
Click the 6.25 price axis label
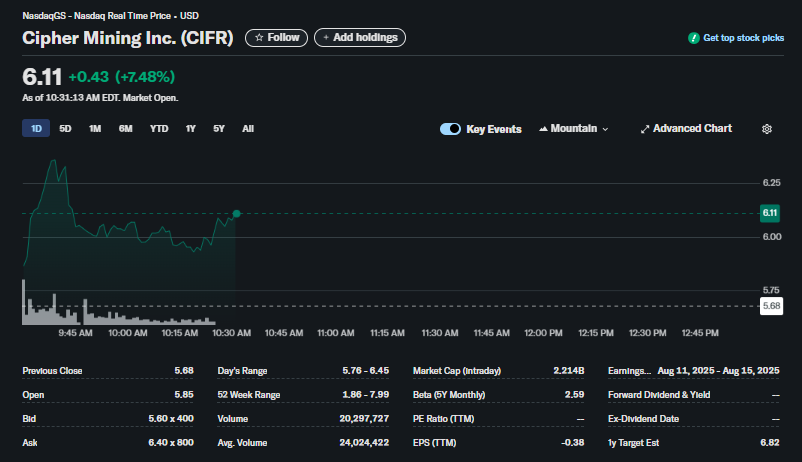(771, 183)
